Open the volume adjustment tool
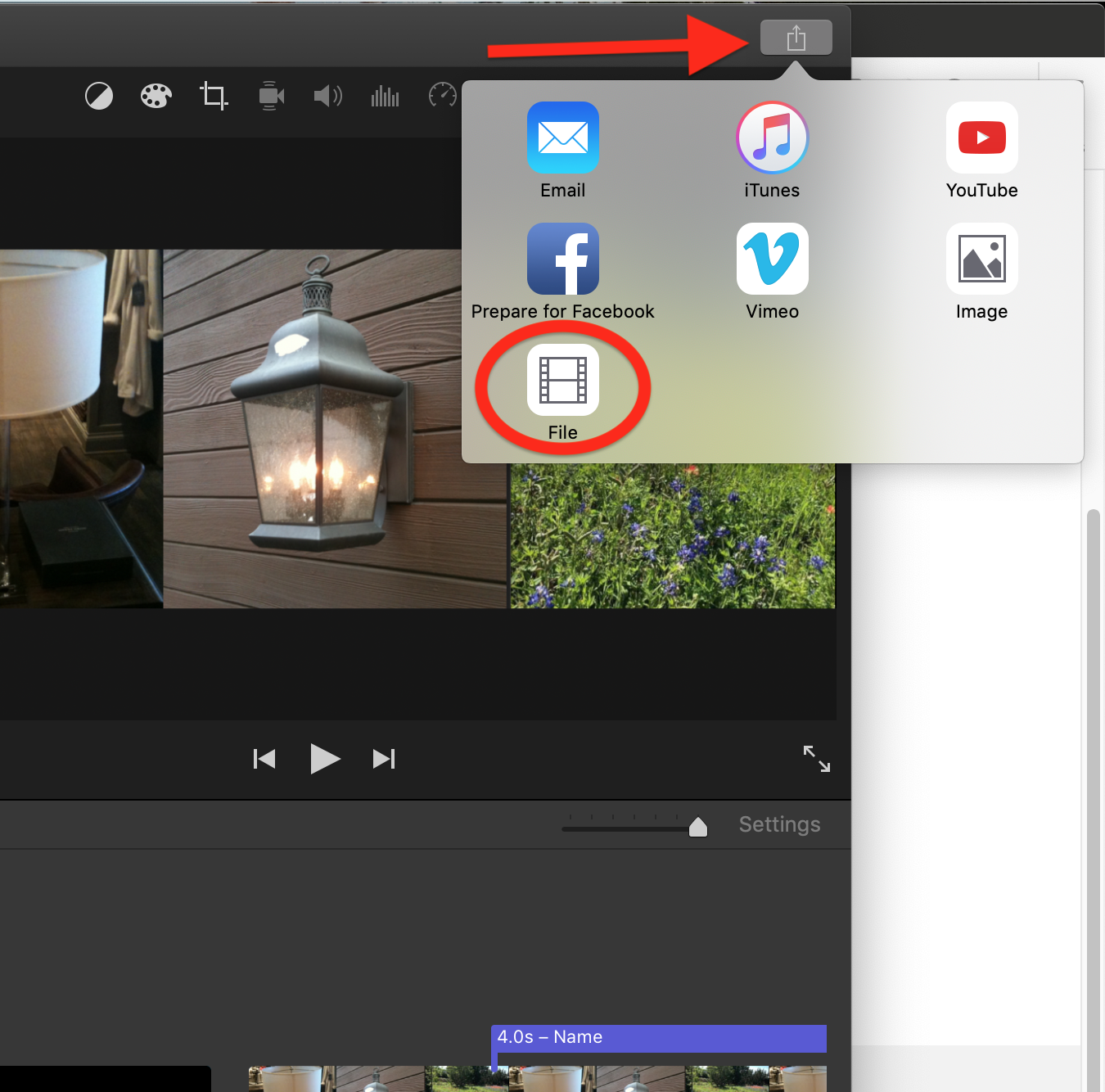Image resolution: width=1105 pixels, height=1092 pixels. [328, 97]
